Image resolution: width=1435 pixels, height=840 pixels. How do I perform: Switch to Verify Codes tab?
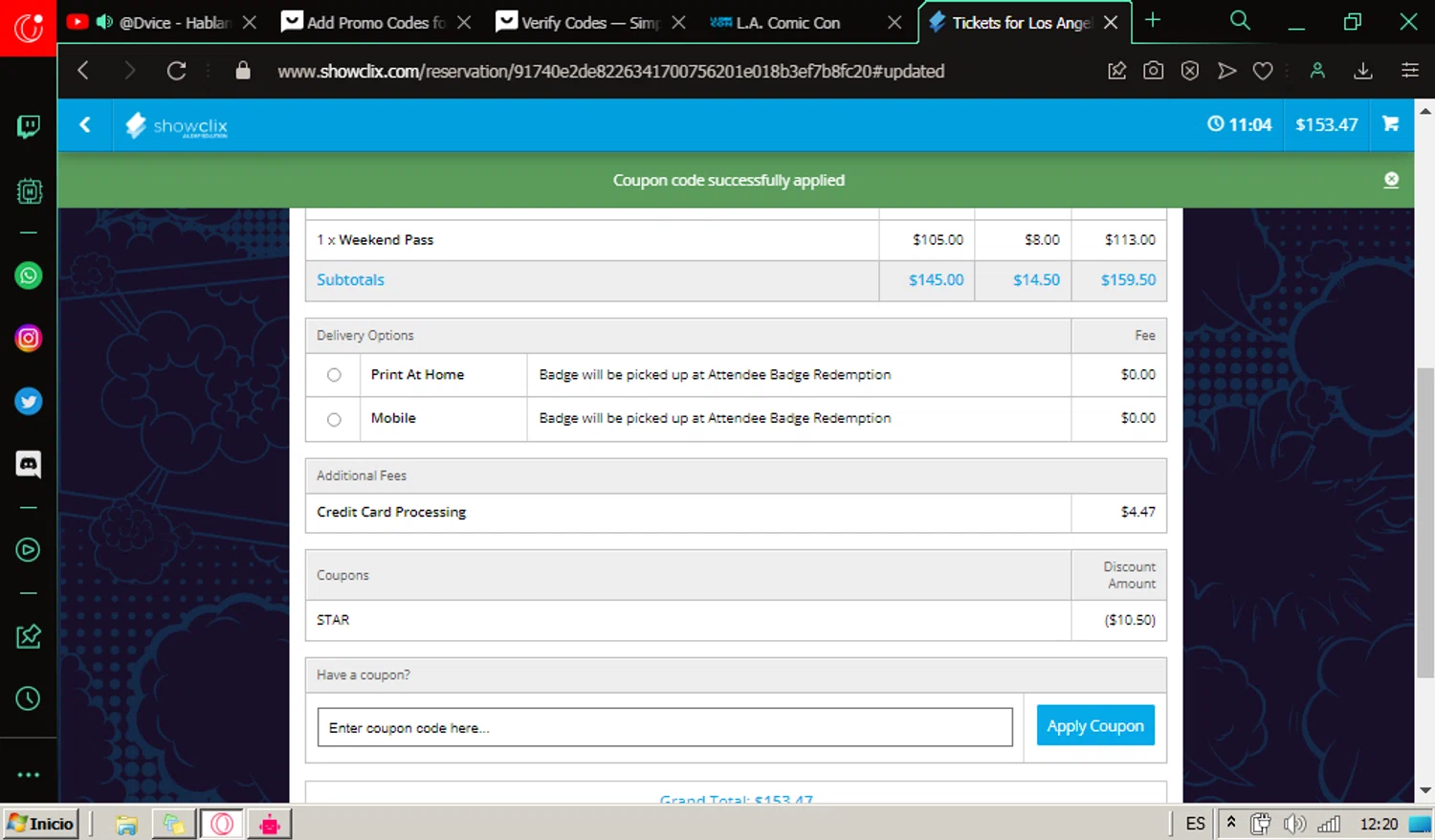[589, 22]
